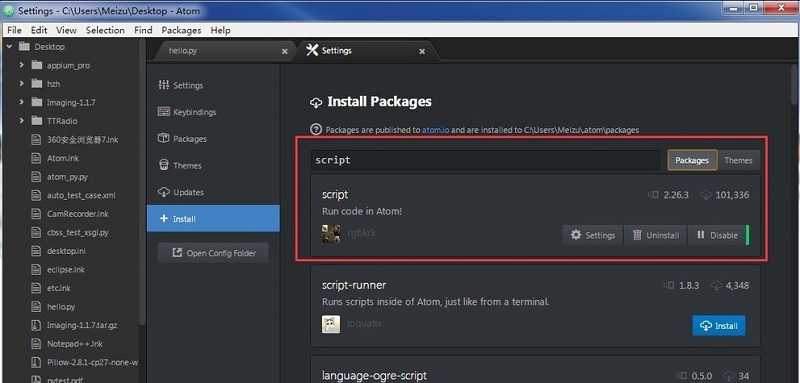Click the Desktop folder icon in tree
The height and width of the screenshot is (383, 800).
(24, 46)
